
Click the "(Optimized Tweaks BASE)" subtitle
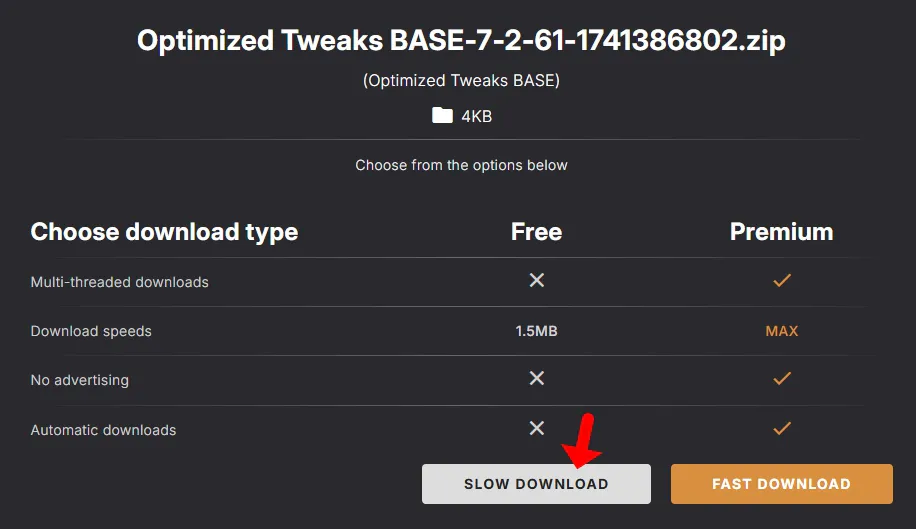tap(461, 81)
